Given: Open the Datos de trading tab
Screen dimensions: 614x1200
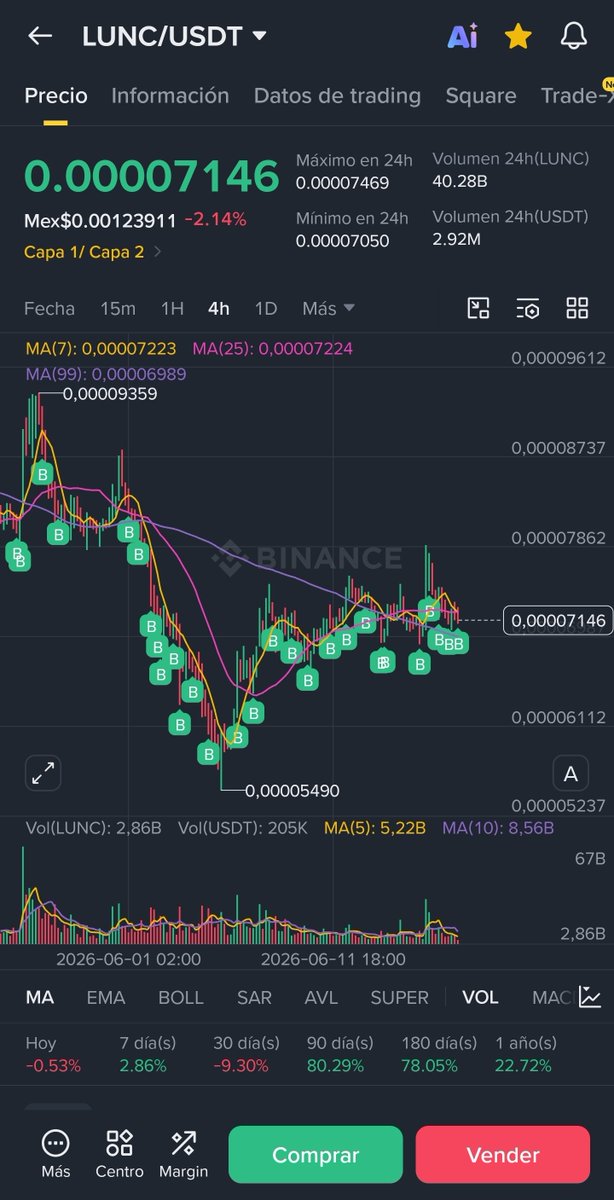Looking at the screenshot, I should (337, 96).
